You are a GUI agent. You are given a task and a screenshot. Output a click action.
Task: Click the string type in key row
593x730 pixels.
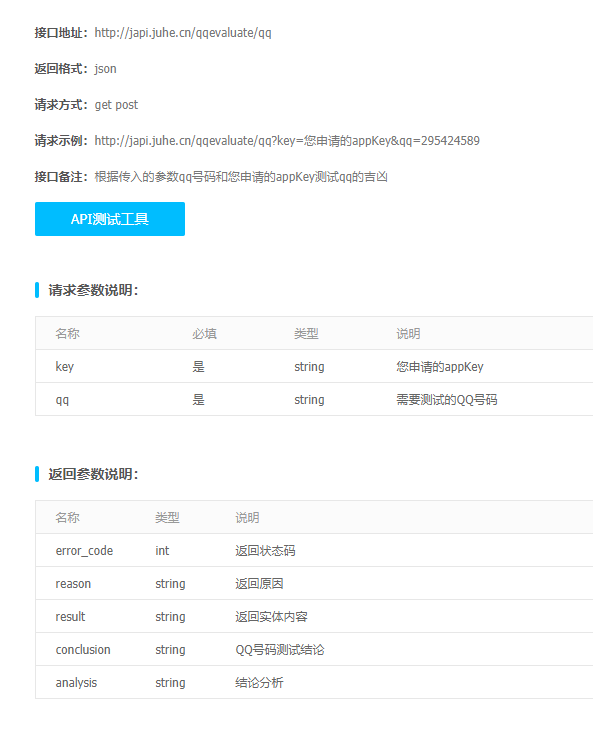309,367
